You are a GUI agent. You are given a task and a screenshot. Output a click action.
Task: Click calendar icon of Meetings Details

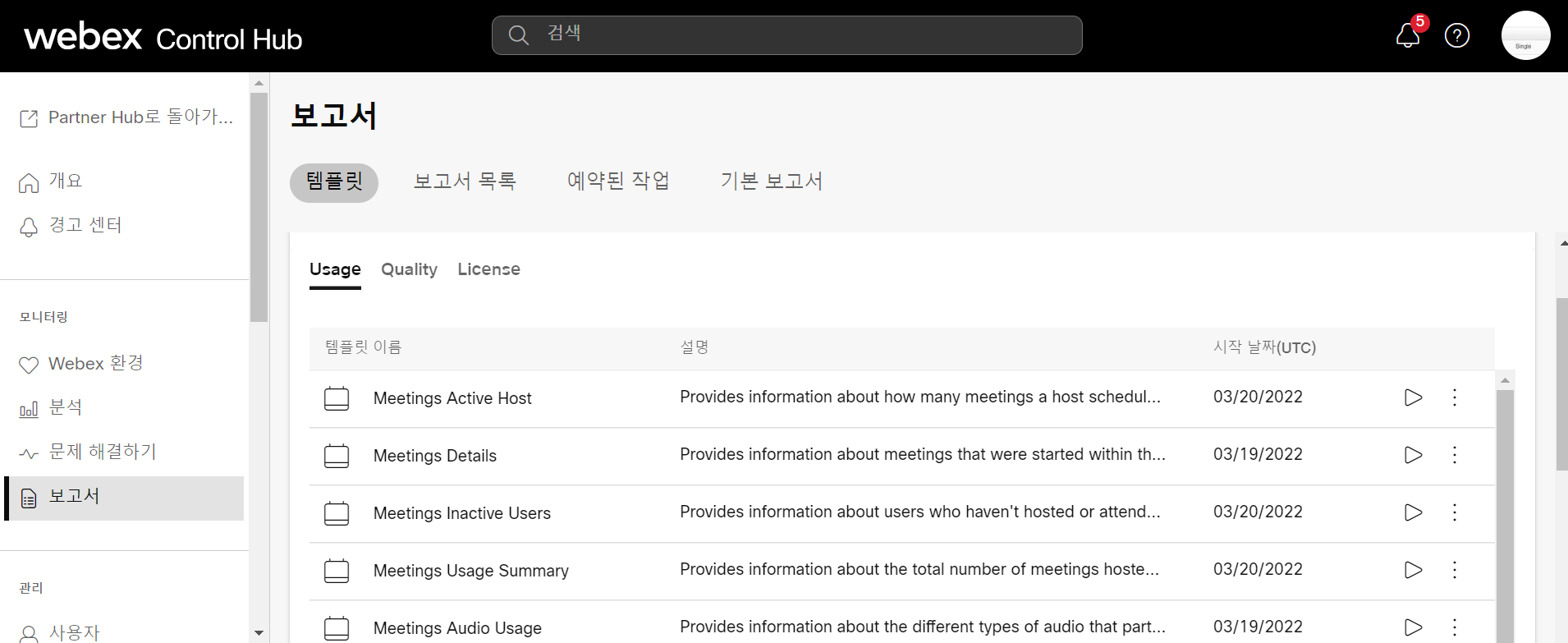point(337,456)
